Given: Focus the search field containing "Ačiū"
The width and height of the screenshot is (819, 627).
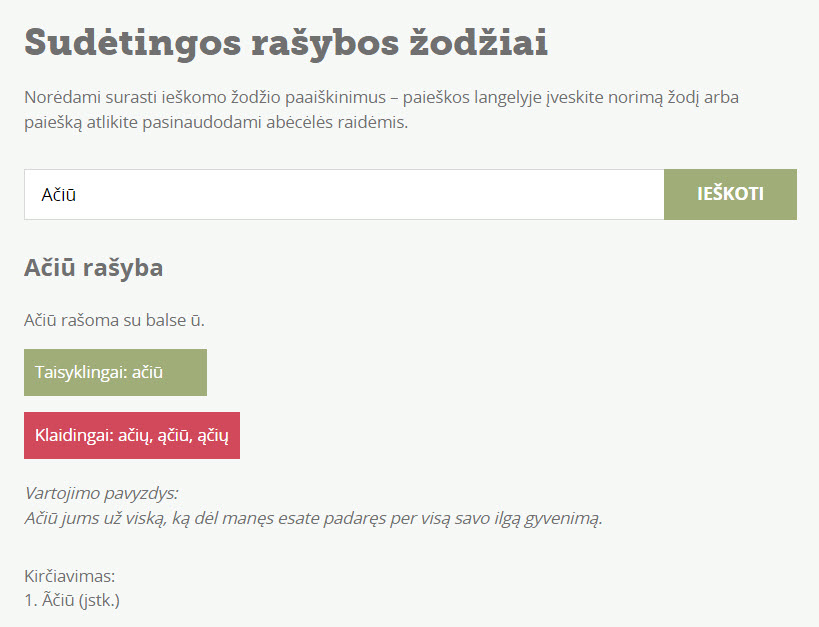Looking at the screenshot, I should (x=344, y=195).
